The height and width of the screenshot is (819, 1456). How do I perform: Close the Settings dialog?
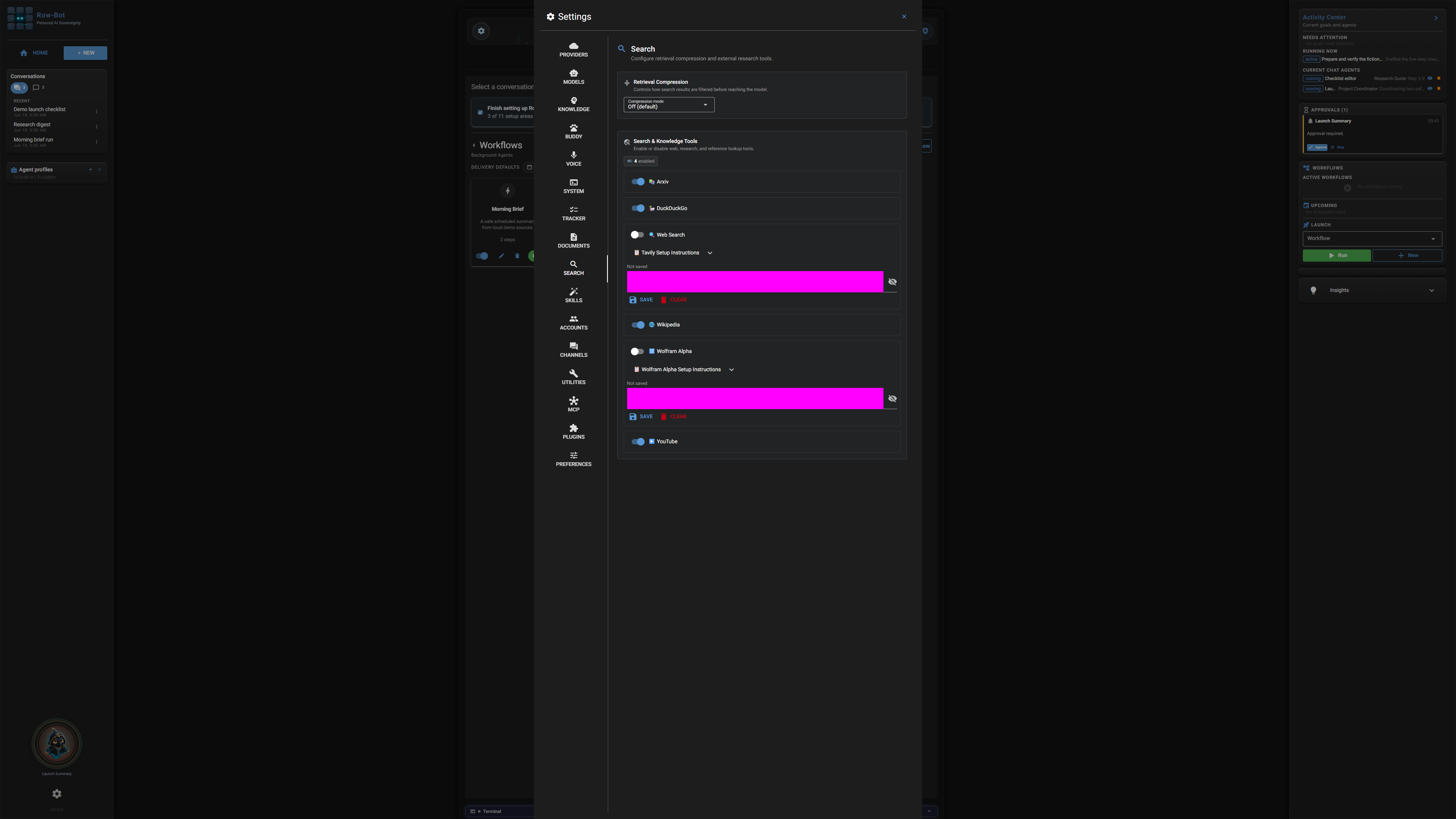click(x=904, y=17)
